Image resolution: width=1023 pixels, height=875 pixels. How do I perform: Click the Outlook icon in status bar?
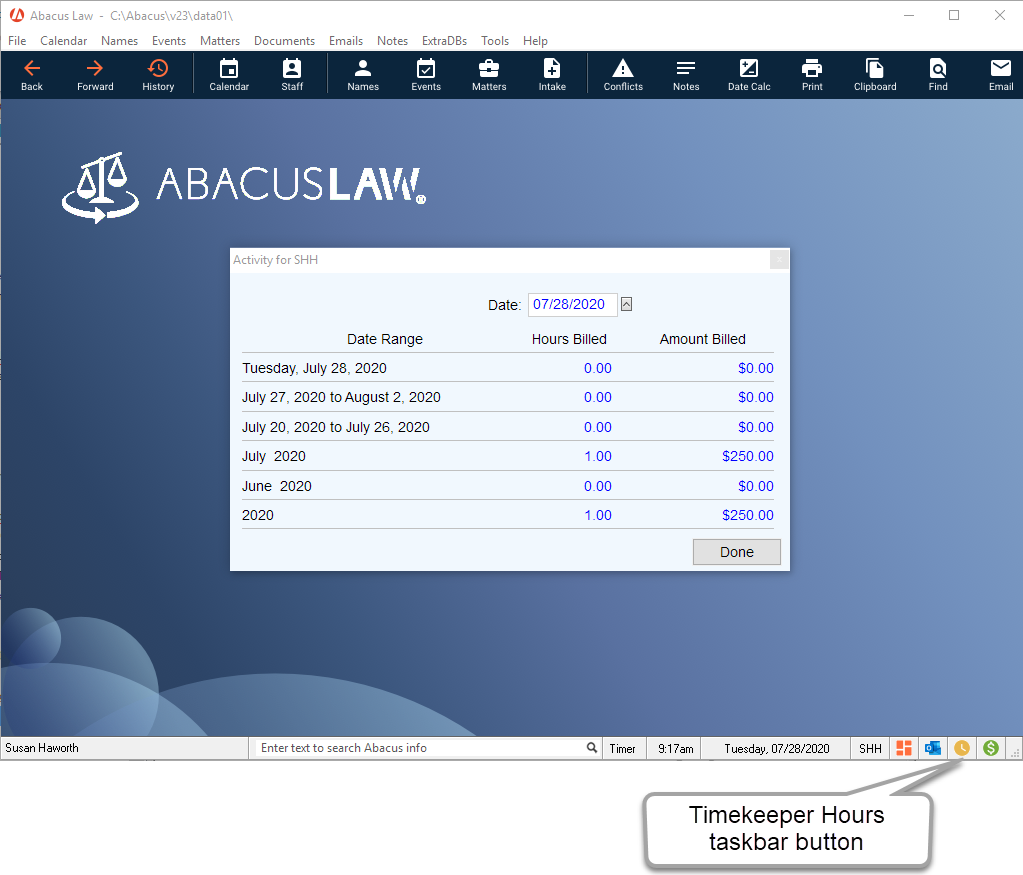933,748
